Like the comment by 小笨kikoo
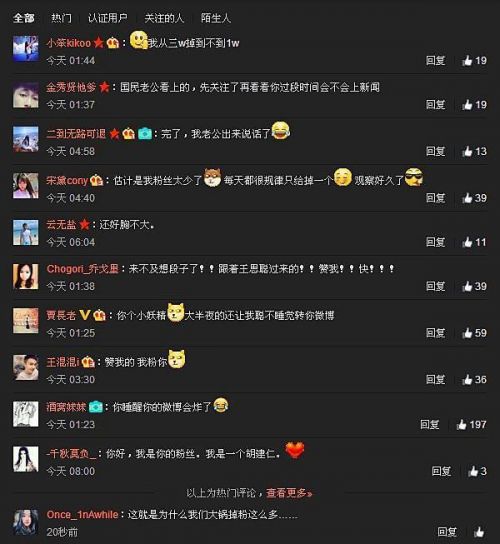The height and width of the screenshot is (544, 500). click(x=474, y=61)
